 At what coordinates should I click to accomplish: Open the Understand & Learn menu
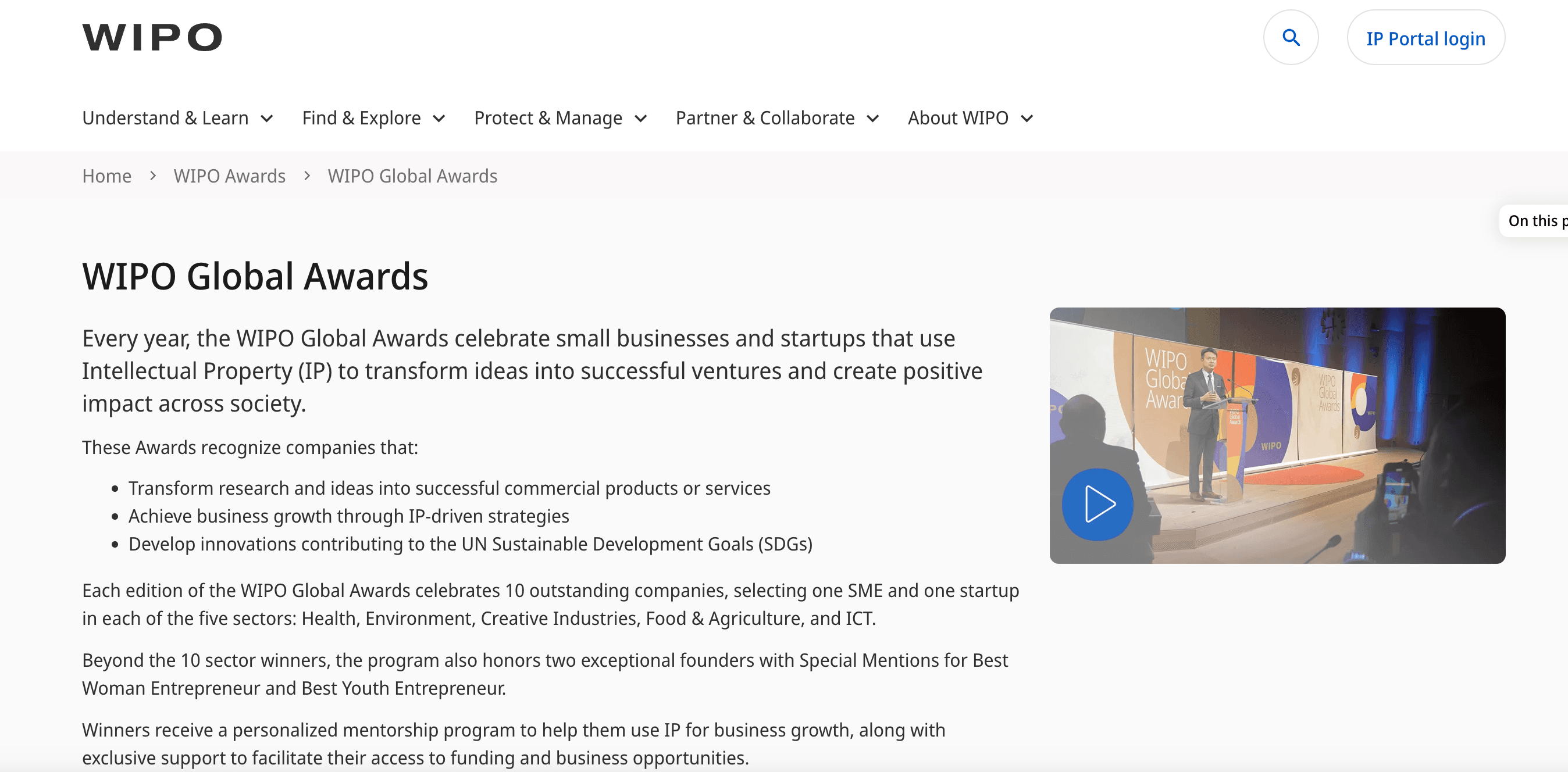(x=165, y=118)
